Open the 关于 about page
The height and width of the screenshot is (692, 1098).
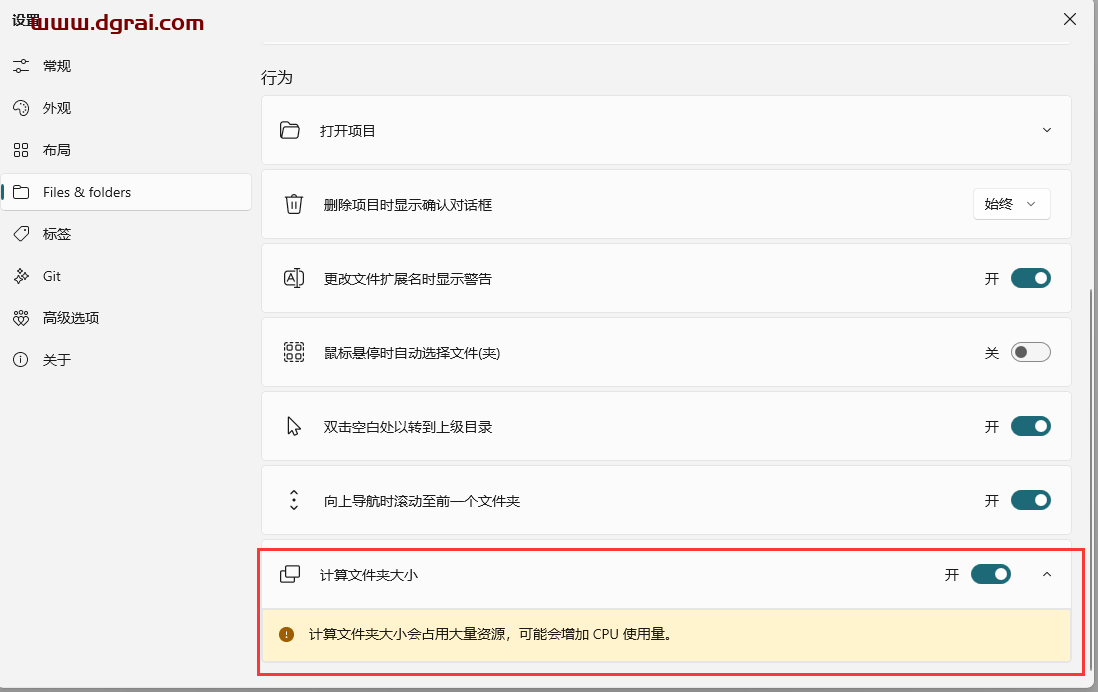(126, 360)
